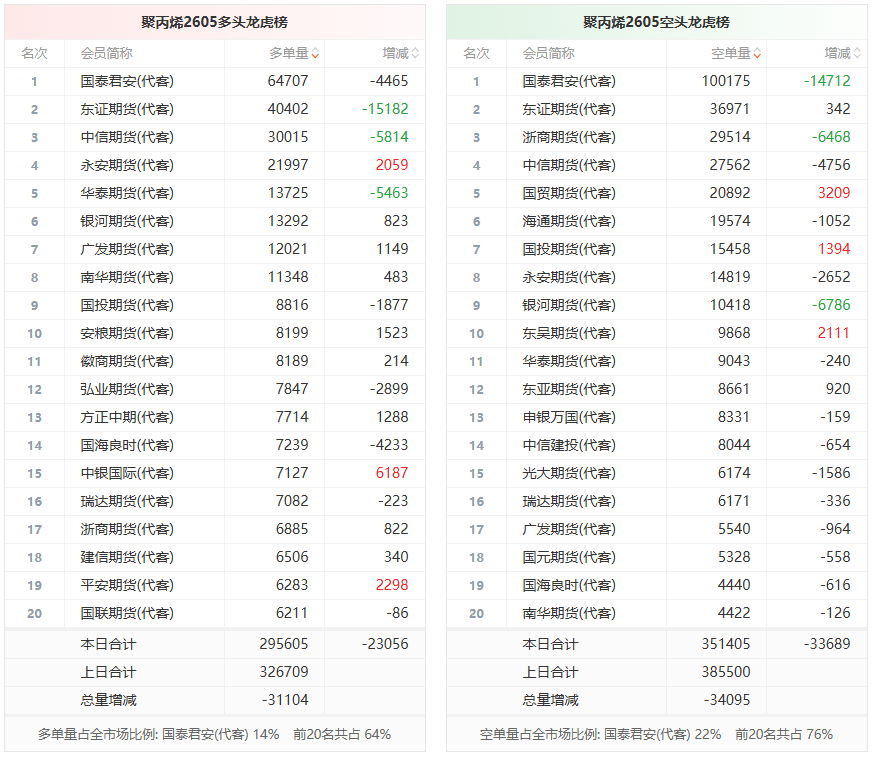Click sort icon next to 空单量 header
This screenshot has width=872, height=757.
(758, 54)
